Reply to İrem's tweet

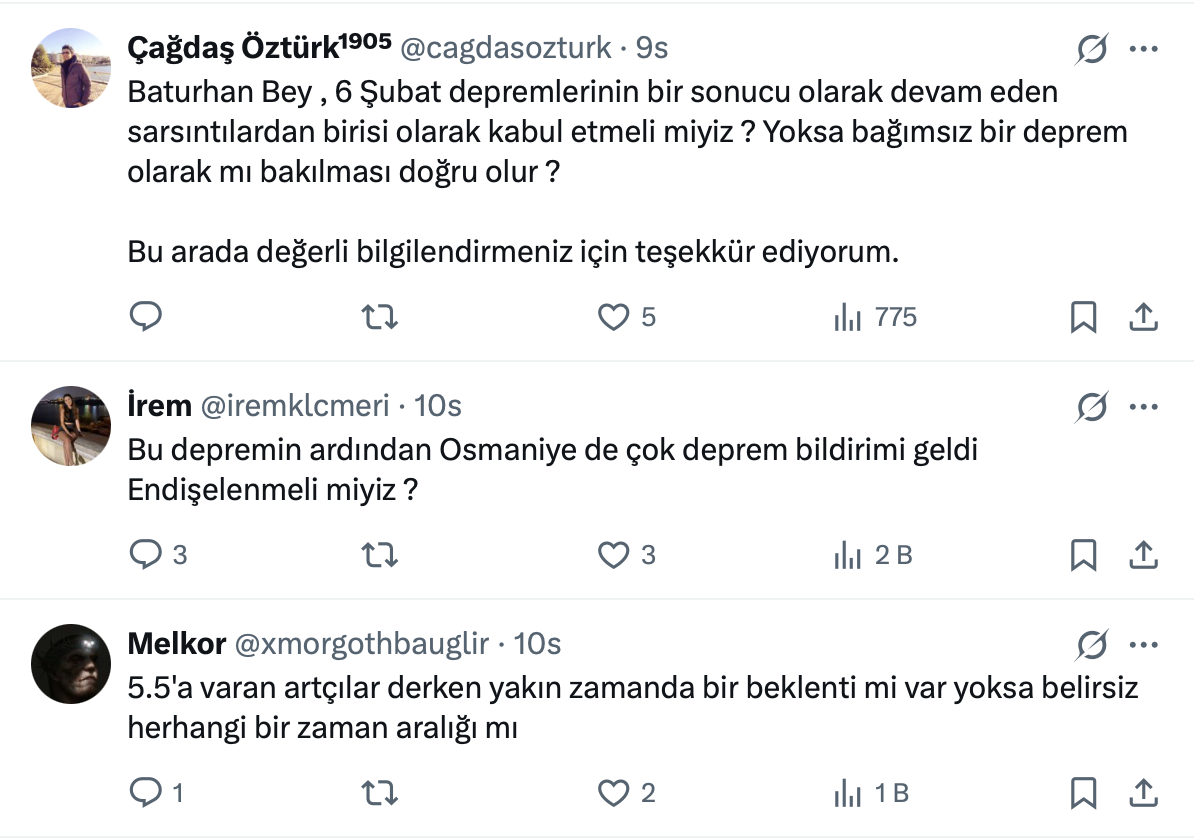146,554
